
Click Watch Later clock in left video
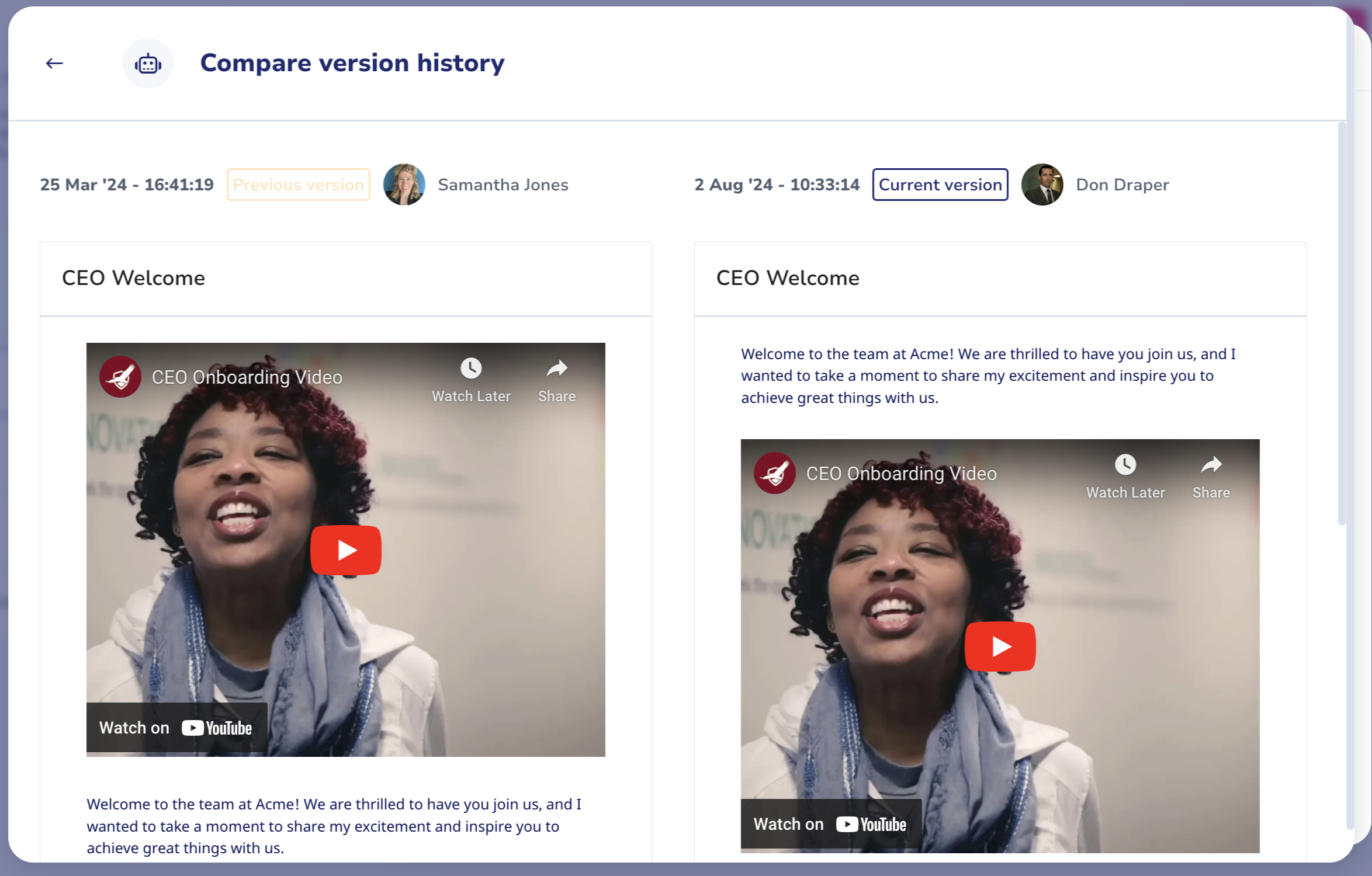[x=471, y=369]
